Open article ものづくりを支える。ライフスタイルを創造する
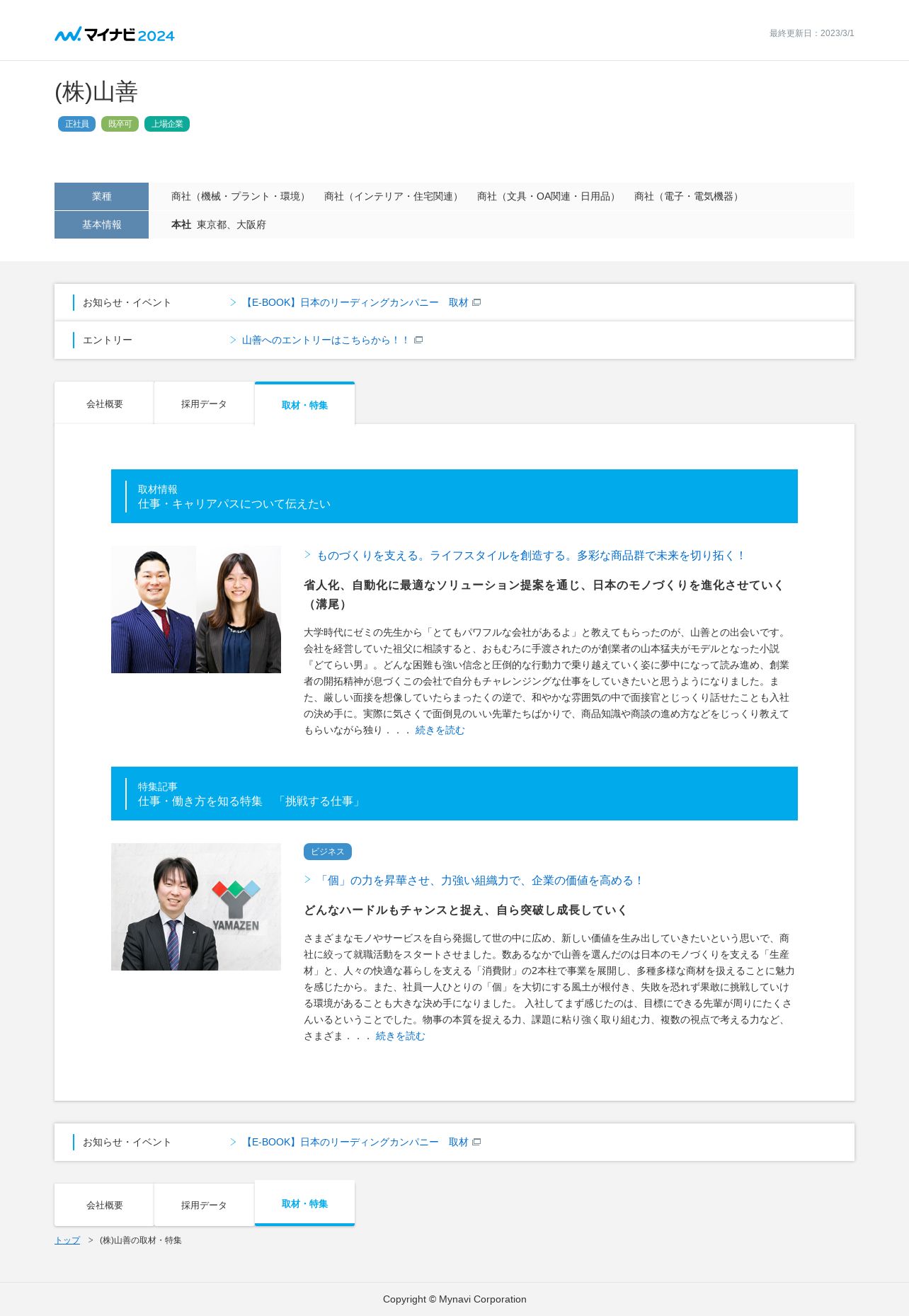The height and width of the screenshot is (1316, 909). pos(530,556)
